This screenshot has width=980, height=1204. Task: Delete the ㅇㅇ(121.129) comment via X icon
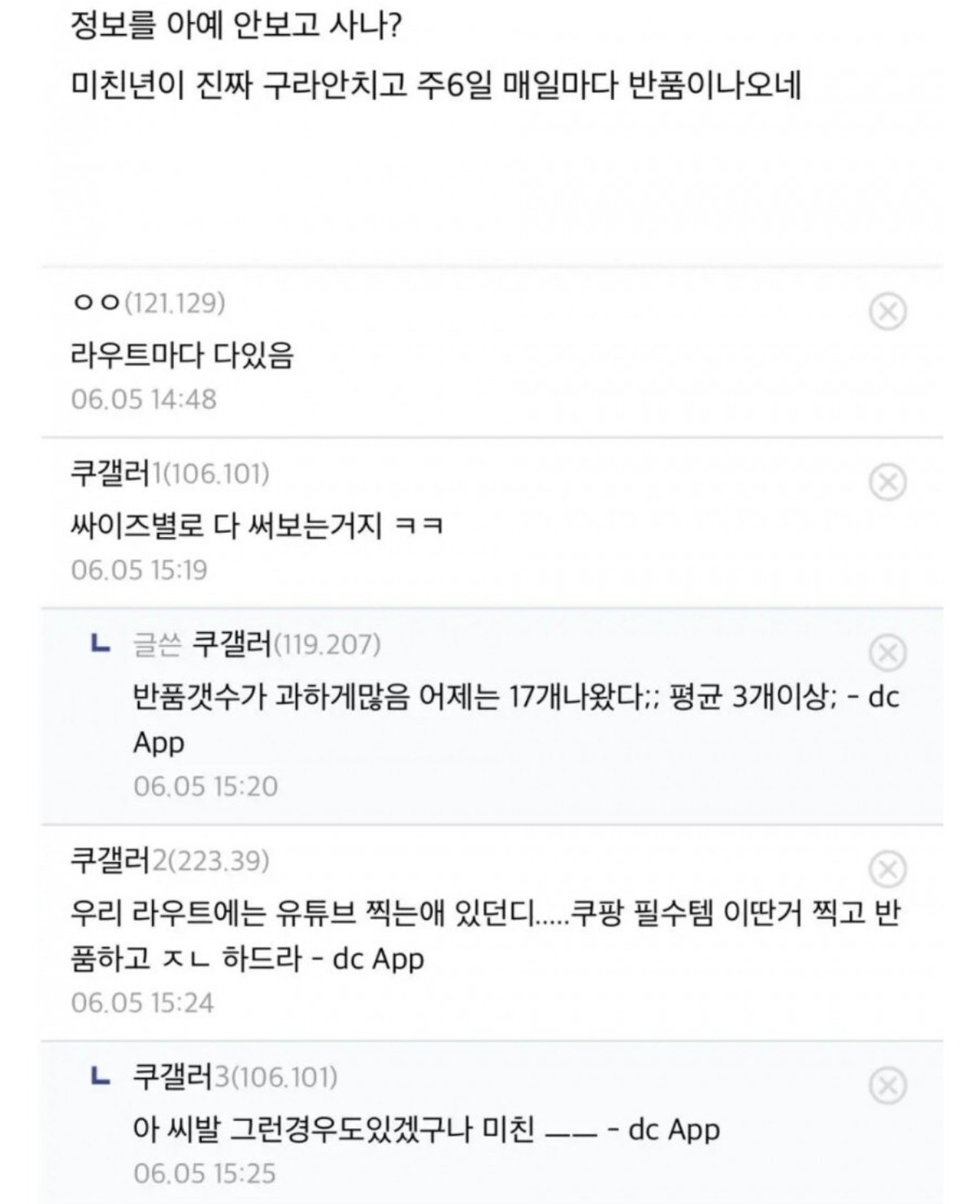(887, 312)
